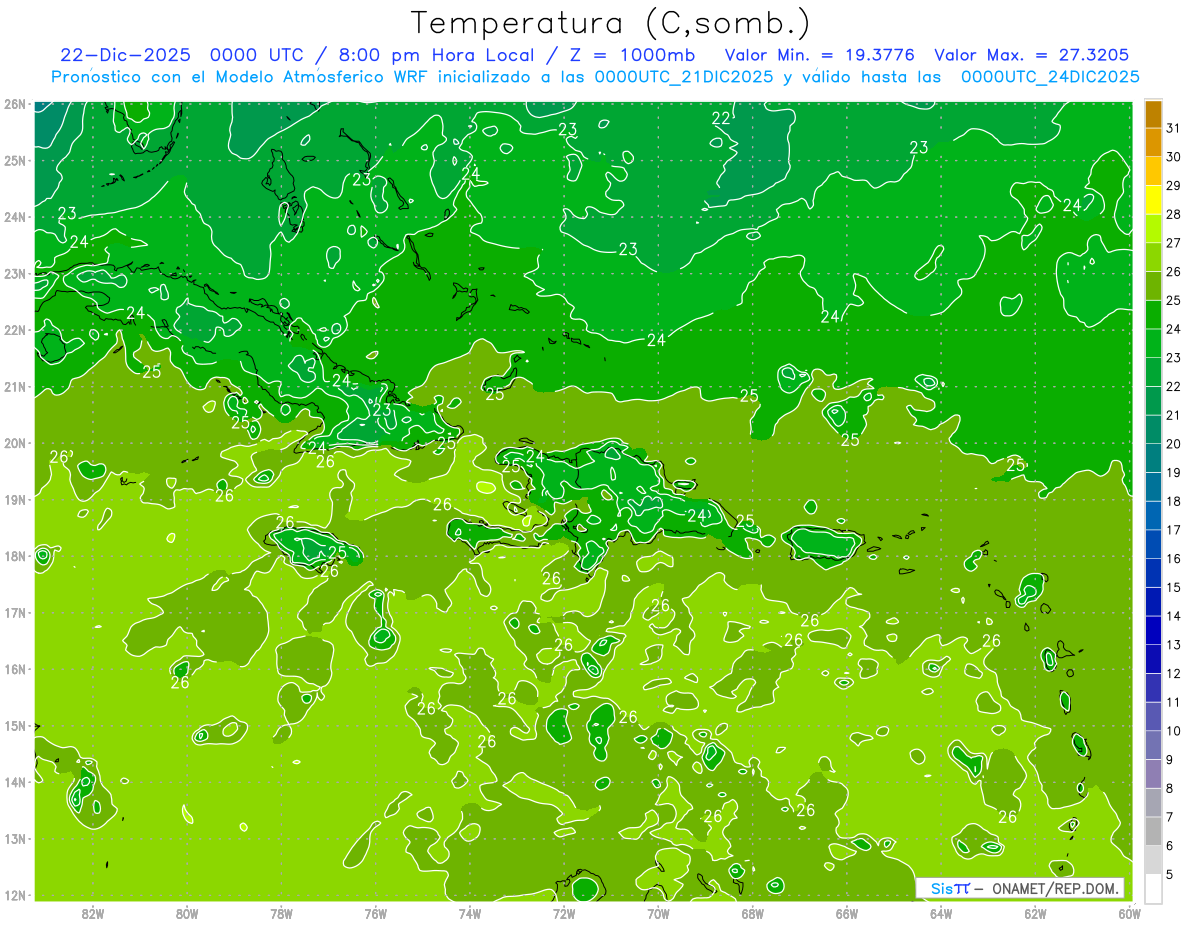Click the teal swatch between 19 and 20

coord(1153,459)
